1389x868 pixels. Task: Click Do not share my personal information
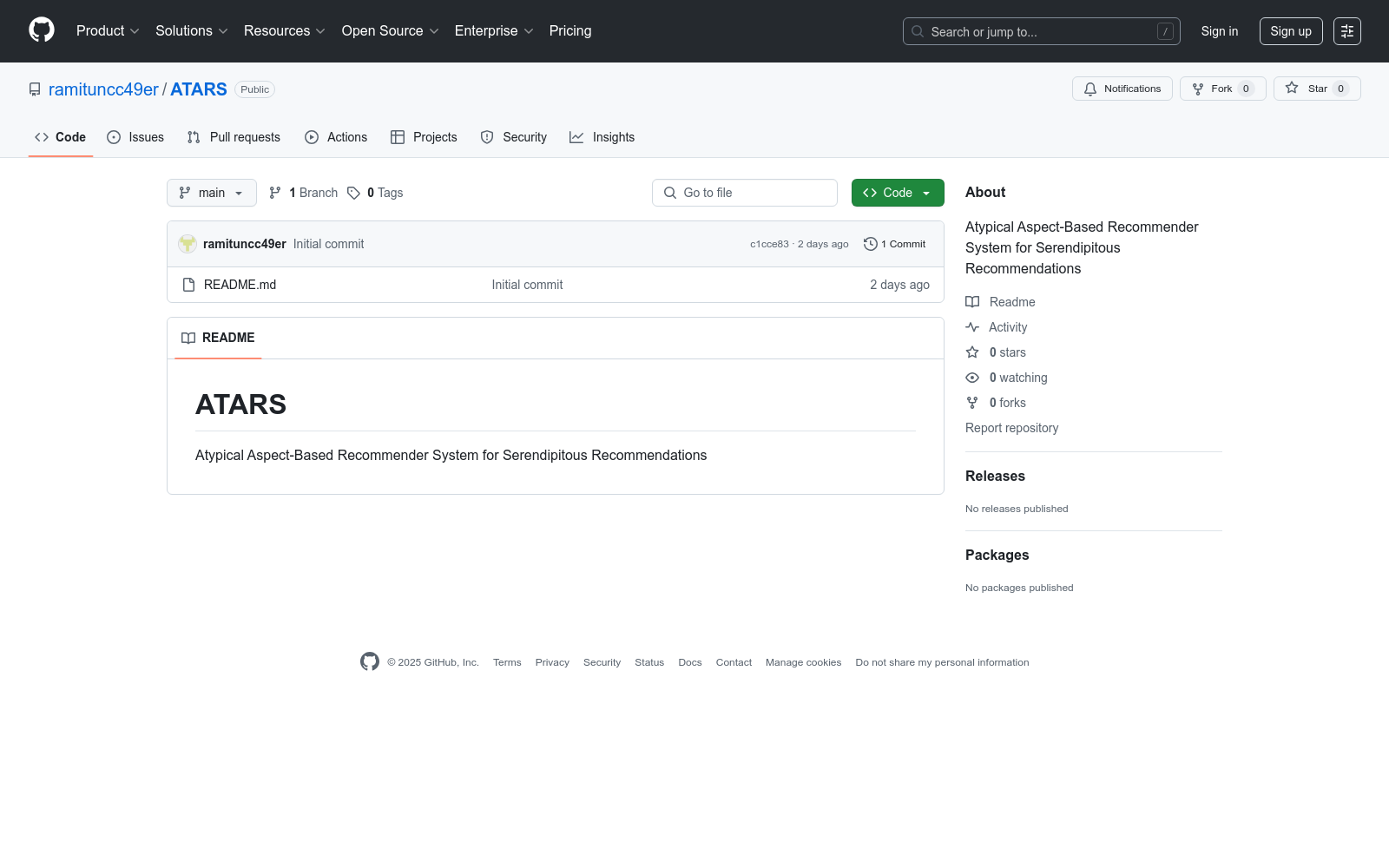[x=942, y=662]
